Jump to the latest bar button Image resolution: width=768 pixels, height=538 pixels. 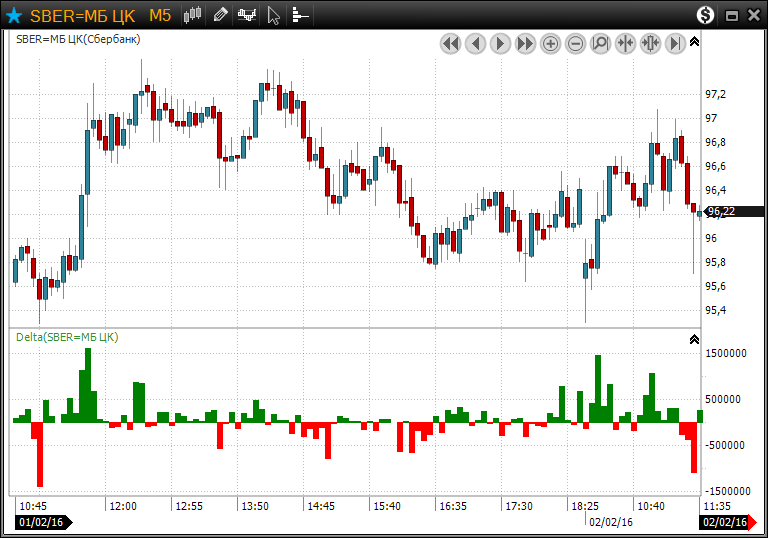pyautogui.click(x=675, y=43)
